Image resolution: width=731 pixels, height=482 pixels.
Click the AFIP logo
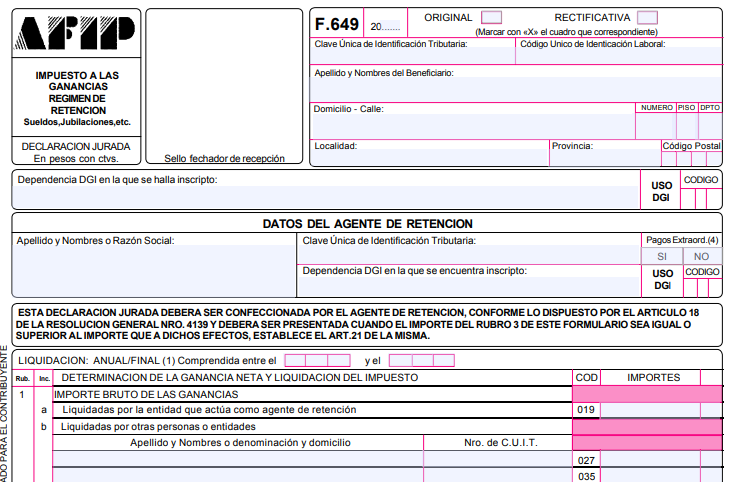pyautogui.click(x=76, y=33)
